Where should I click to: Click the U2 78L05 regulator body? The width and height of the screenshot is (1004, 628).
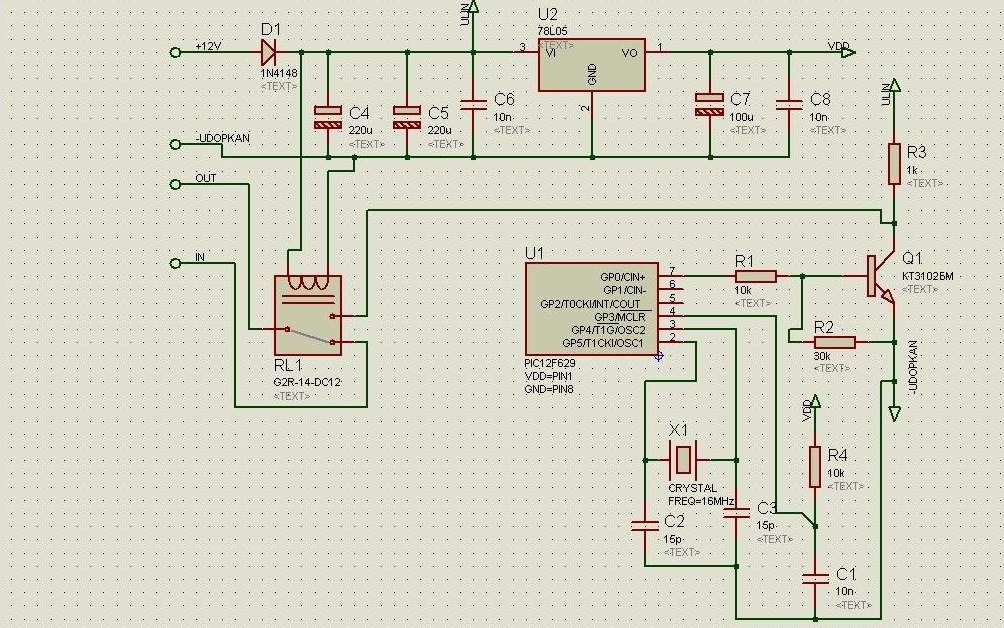click(592, 64)
